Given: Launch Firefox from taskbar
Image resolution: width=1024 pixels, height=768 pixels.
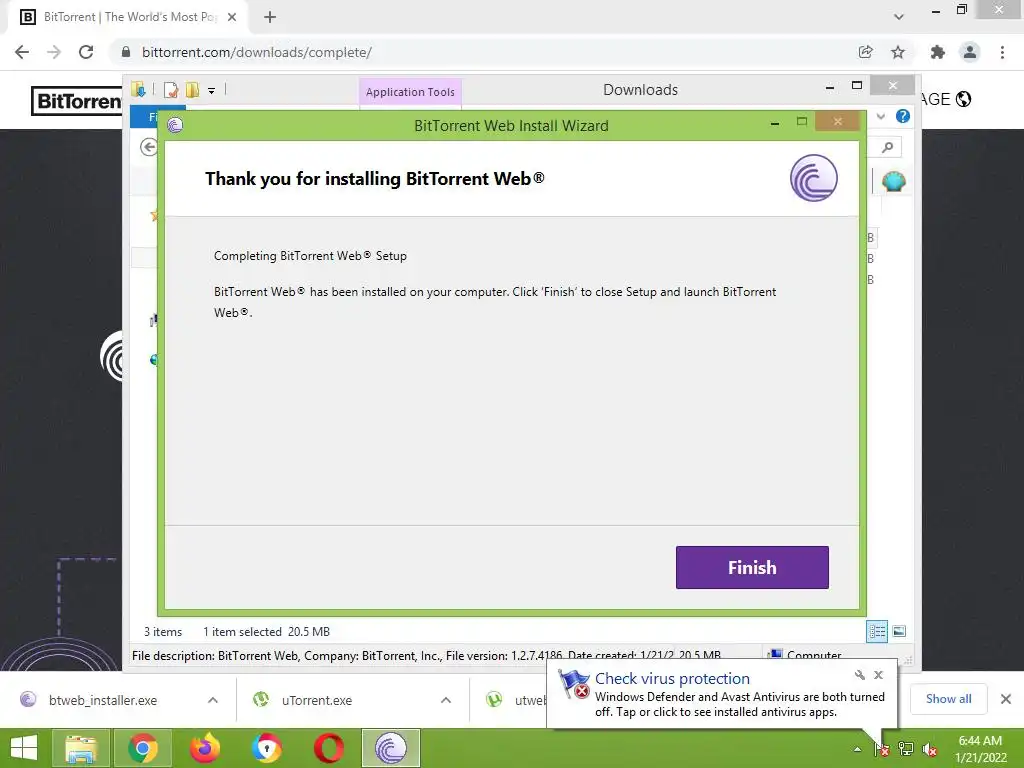Looking at the screenshot, I should (x=204, y=748).
